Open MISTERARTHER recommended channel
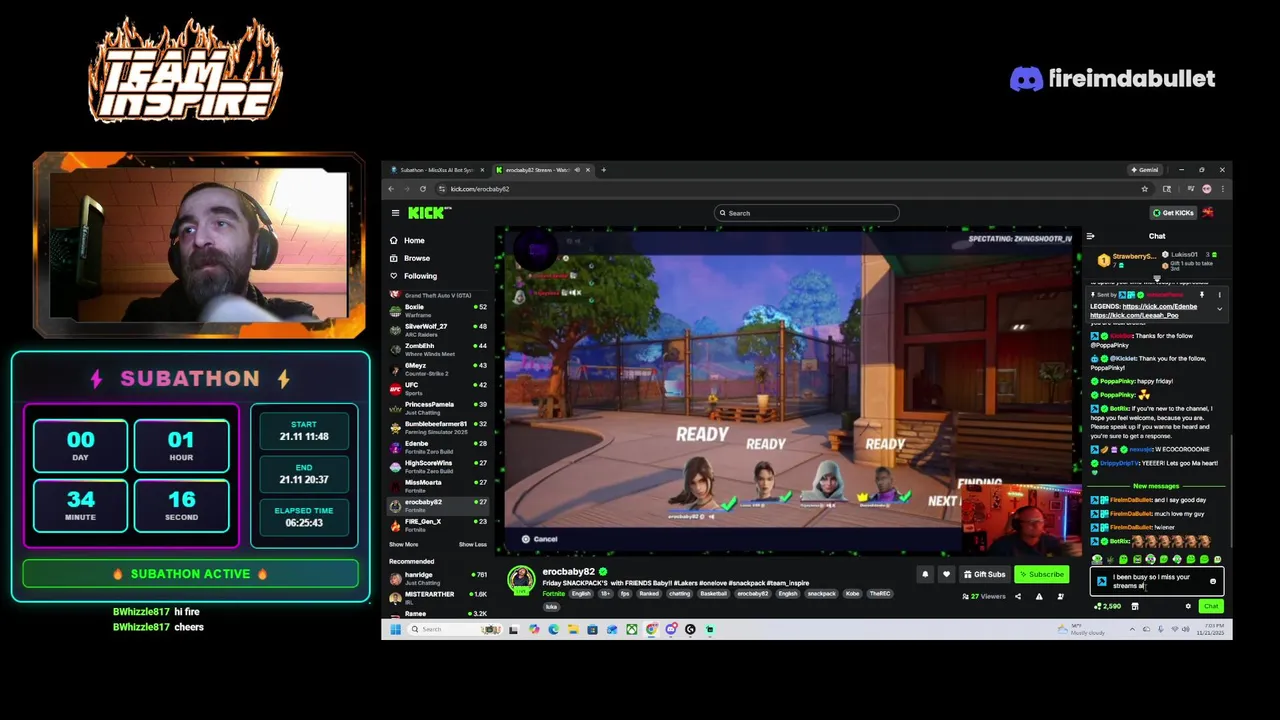The height and width of the screenshot is (720, 1280). point(437,596)
